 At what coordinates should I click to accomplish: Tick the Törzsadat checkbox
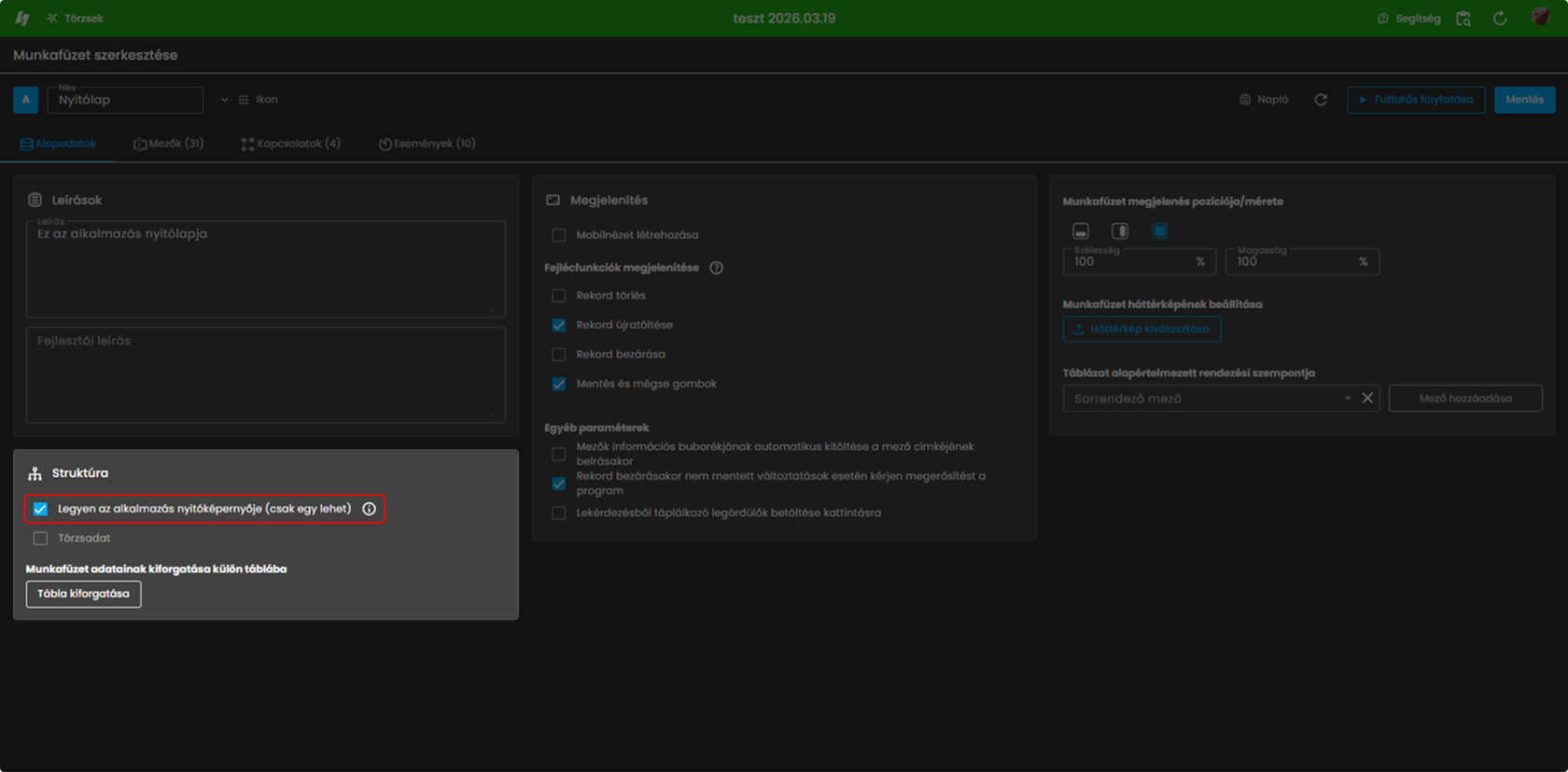tap(40, 539)
